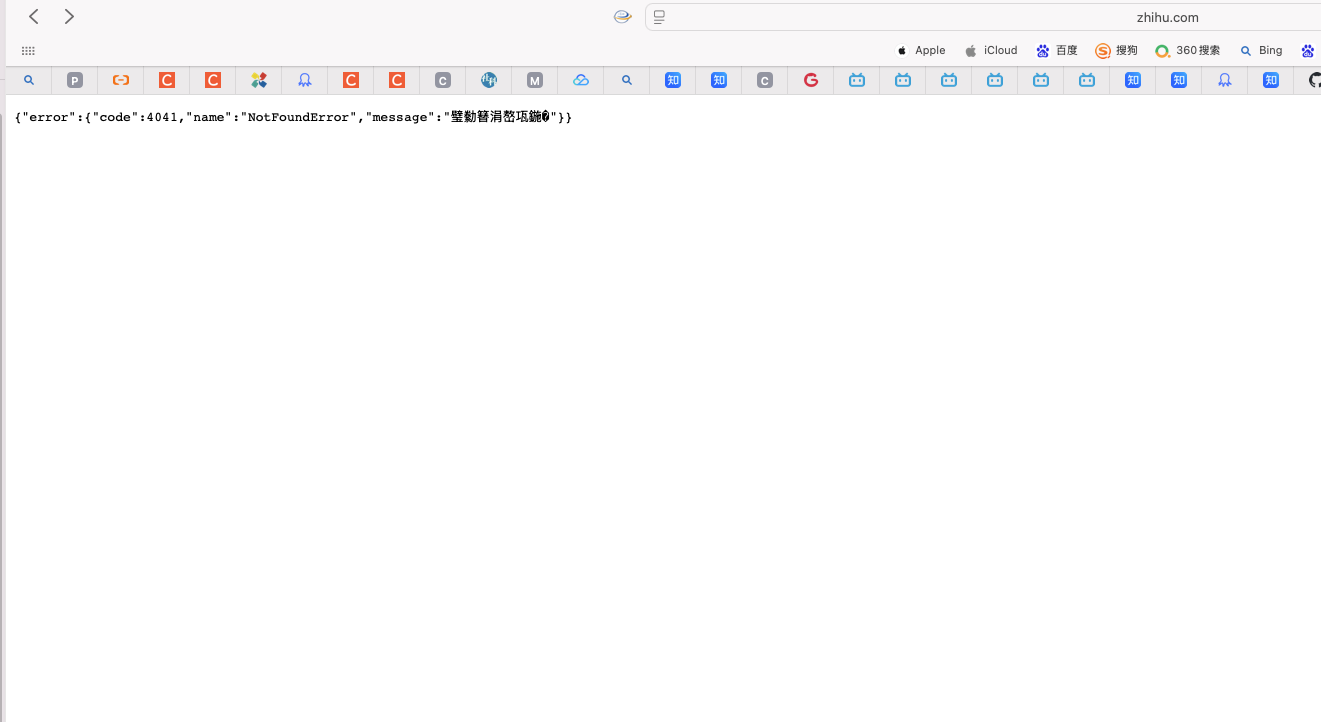Open the 搜狗 bookmark

pos(1117,50)
